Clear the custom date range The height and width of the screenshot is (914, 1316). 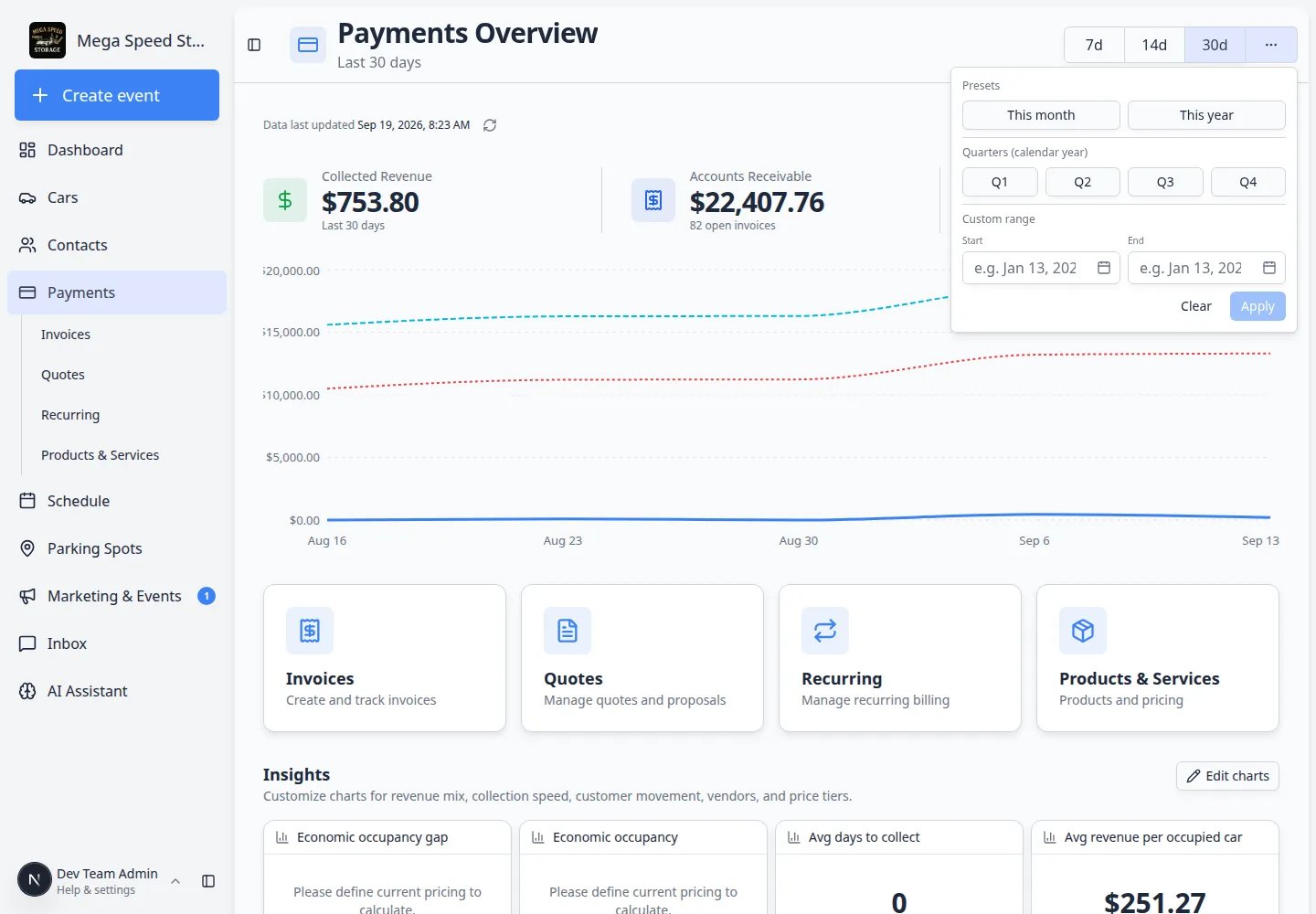coord(1196,306)
